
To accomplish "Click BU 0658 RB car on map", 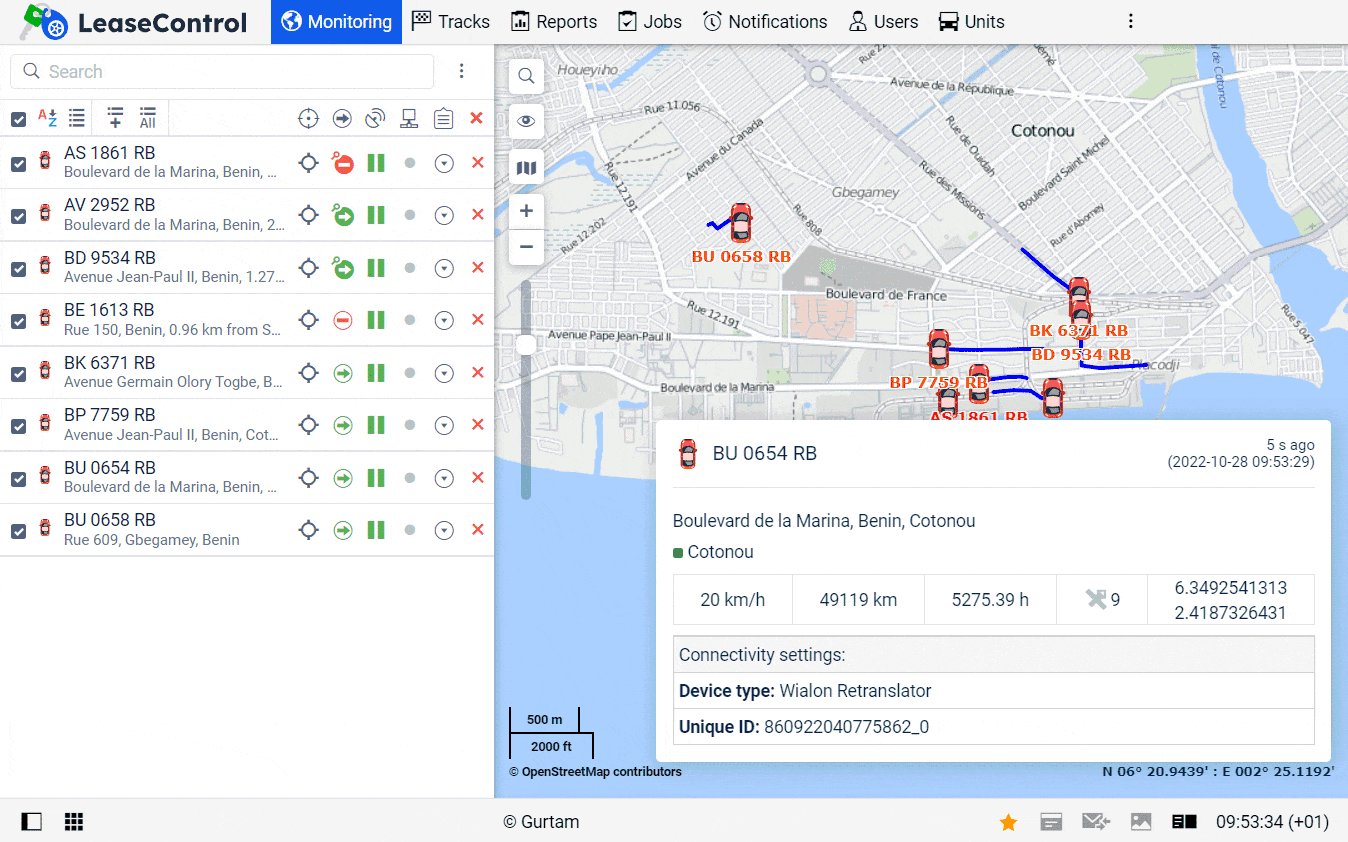I will [740, 223].
